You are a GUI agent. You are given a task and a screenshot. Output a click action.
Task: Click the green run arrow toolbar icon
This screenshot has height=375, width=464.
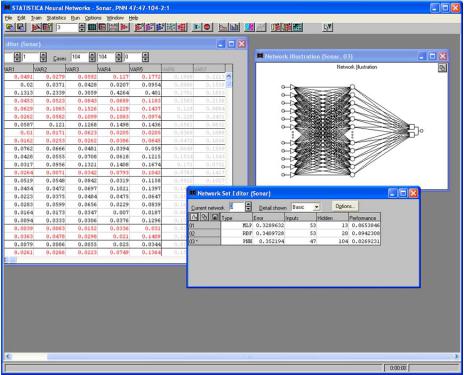click(197, 27)
